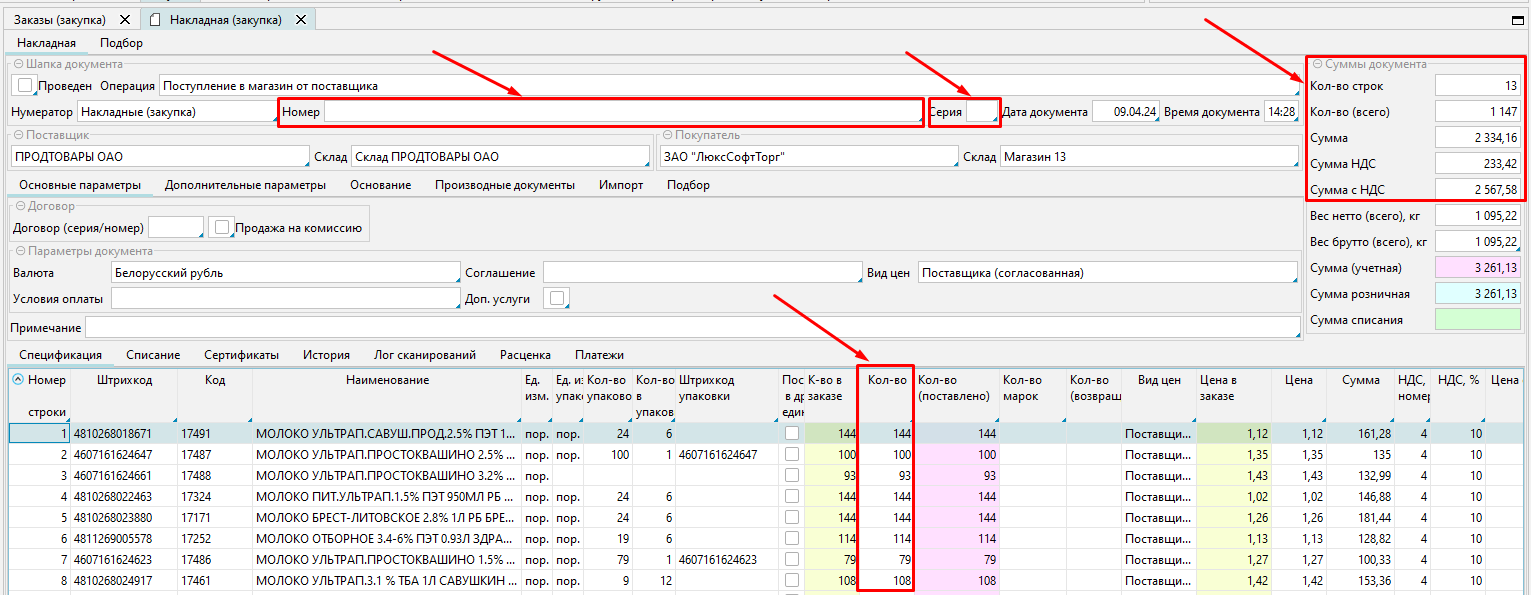This screenshot has width=1531, height=595.
Task: Open the Валюта field with Белорусский рубль
Action: pos(285,273)
